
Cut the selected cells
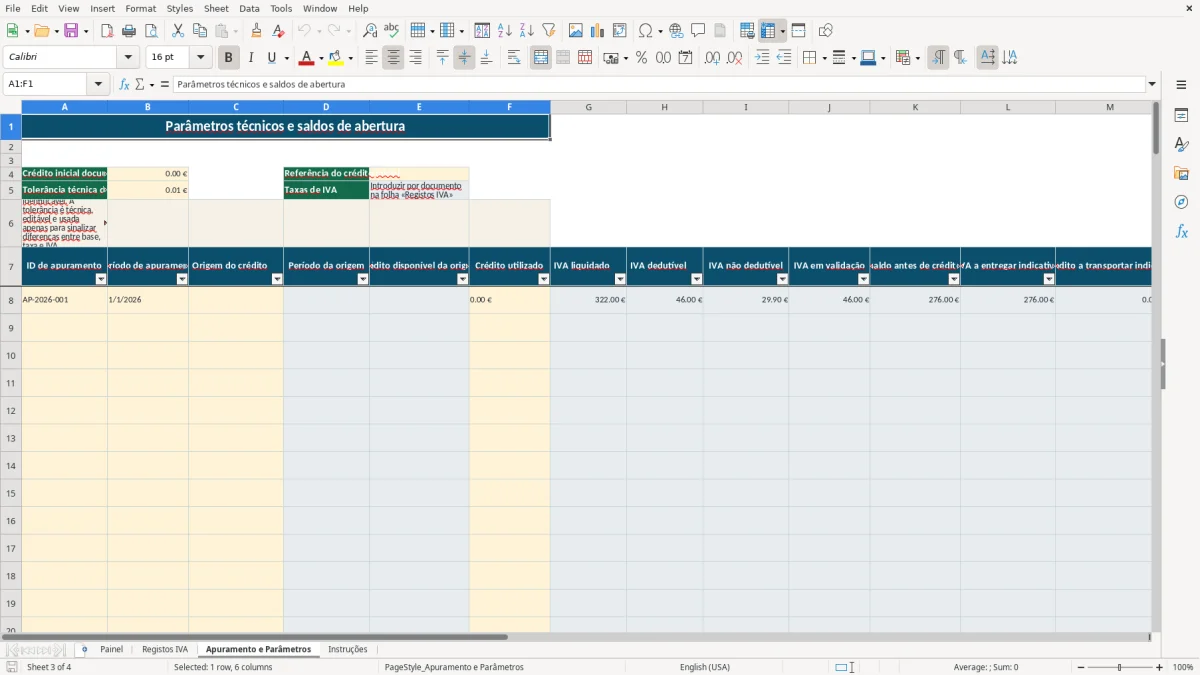(x=178, y=31)
